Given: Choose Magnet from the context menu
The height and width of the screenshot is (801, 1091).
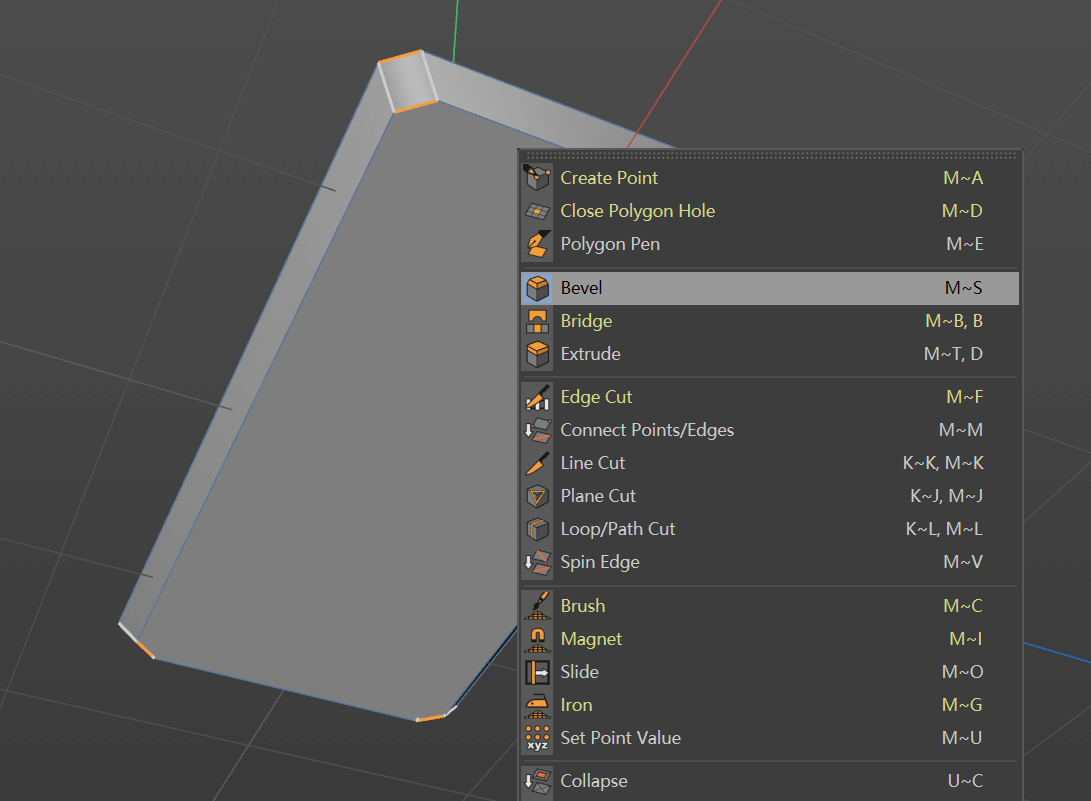Looking at the screenshot, I should (x=770, y=639).
